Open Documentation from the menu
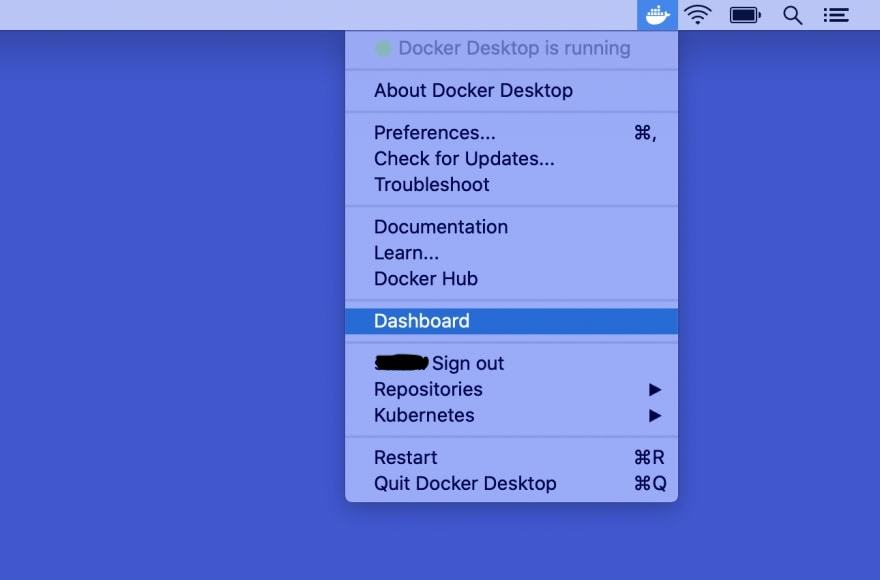880x580 pixels. (x=511, y=227)
